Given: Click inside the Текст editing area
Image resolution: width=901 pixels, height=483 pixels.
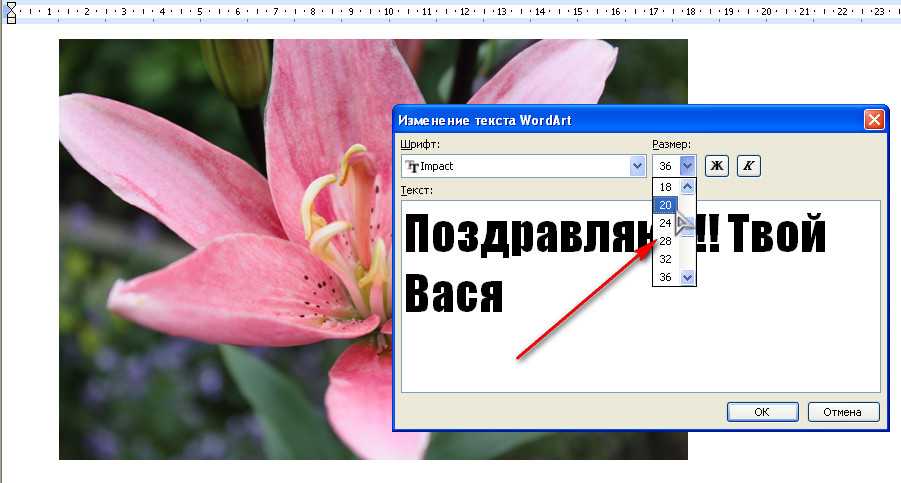Looking at the screenshot, I should [x=640, y=340].
